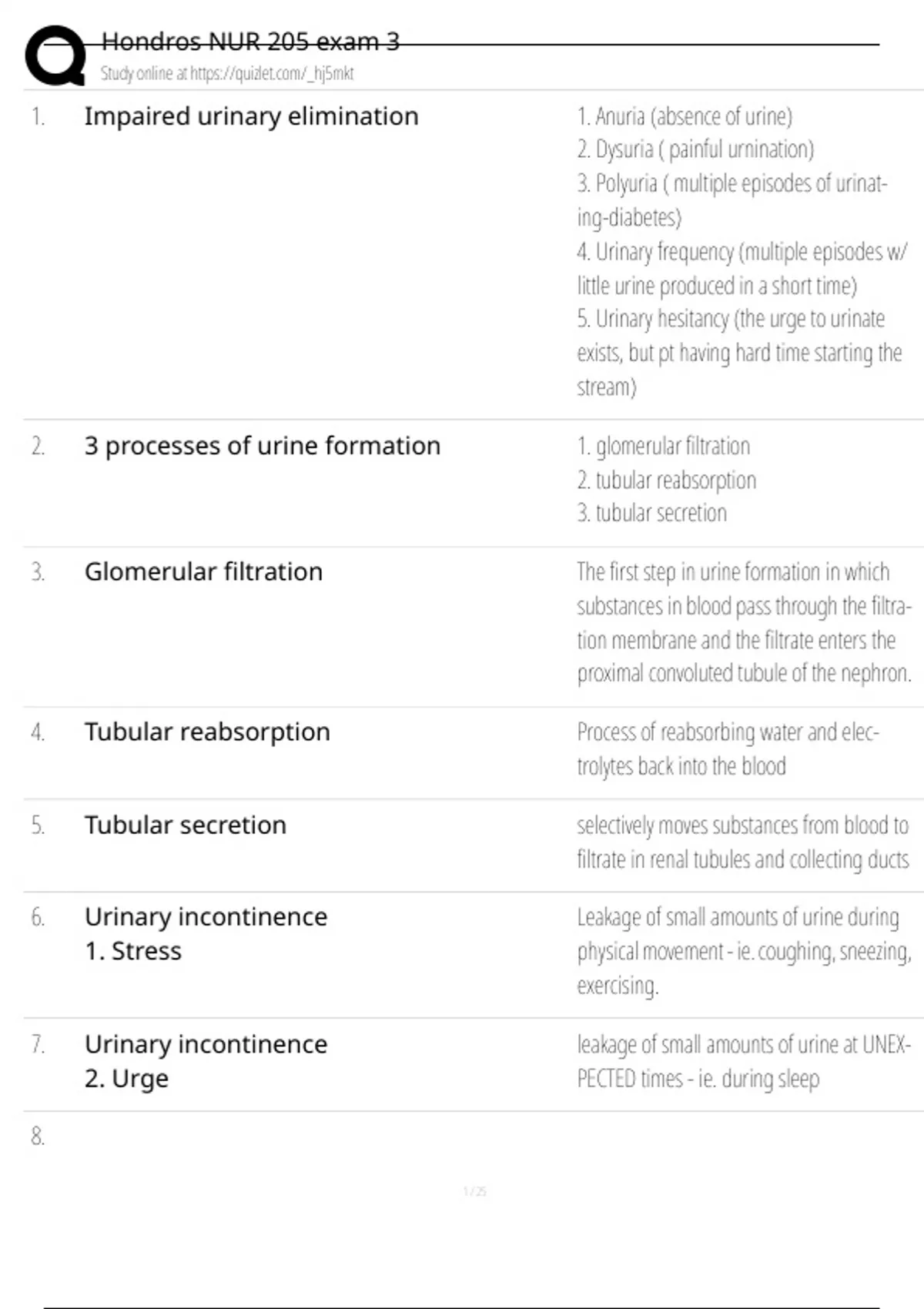The height and width of the screenshot is (1309, 924).
Task: Click the stress incontinence leakage definition
Action: tap(744, 951)
